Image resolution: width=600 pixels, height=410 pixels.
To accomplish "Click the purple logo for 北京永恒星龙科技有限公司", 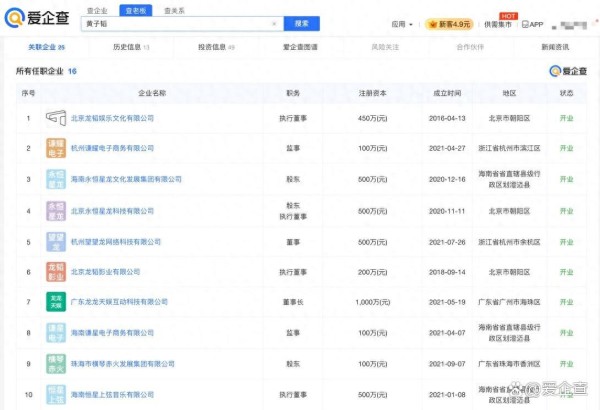I will [56, 211].
